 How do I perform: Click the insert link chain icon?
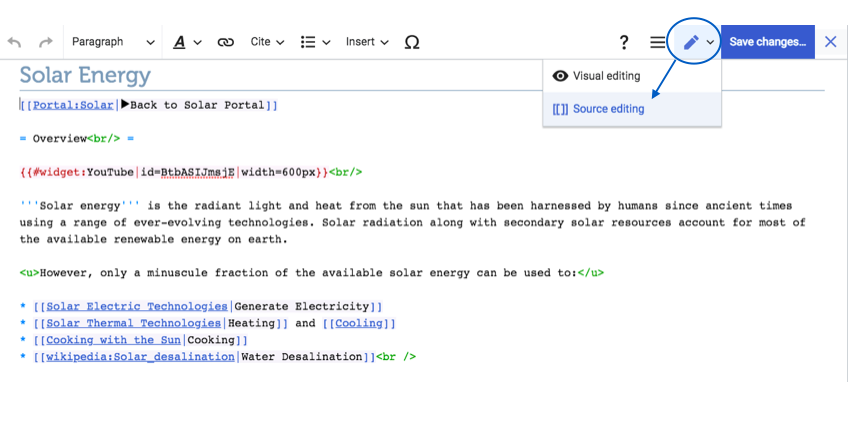point(226,42)
